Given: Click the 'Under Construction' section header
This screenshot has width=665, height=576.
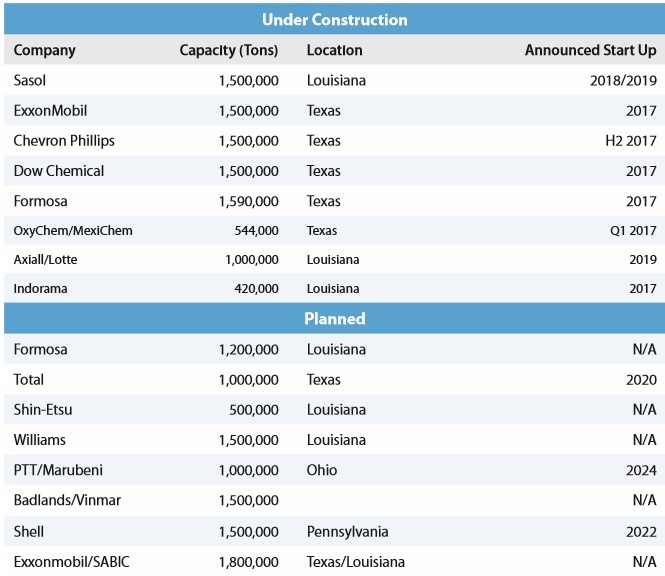Looking at the screenshot, I should (x=335, y=20).
